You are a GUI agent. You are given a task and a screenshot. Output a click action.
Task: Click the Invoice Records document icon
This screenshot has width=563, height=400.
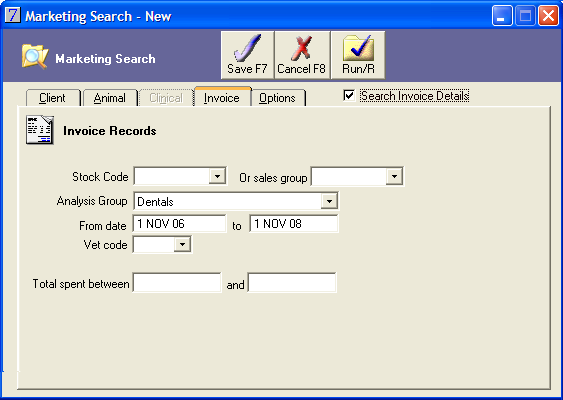coord(40,130)
